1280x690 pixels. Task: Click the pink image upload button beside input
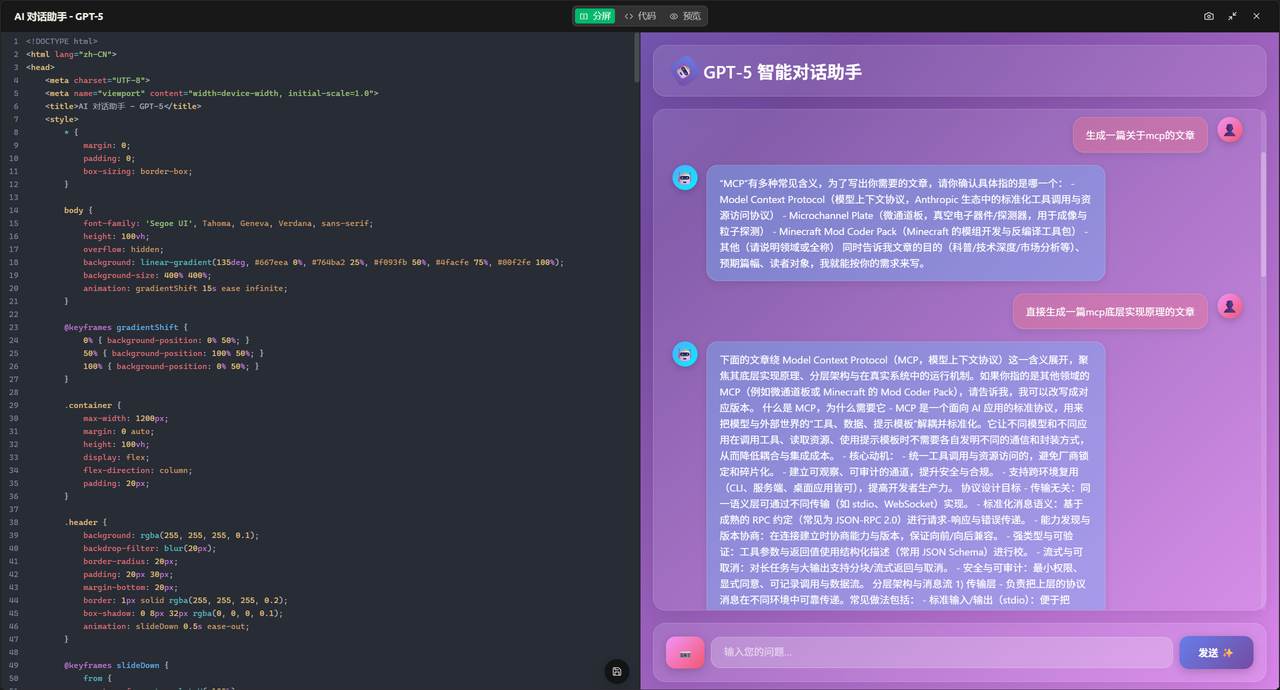click(x=685, y=652)
